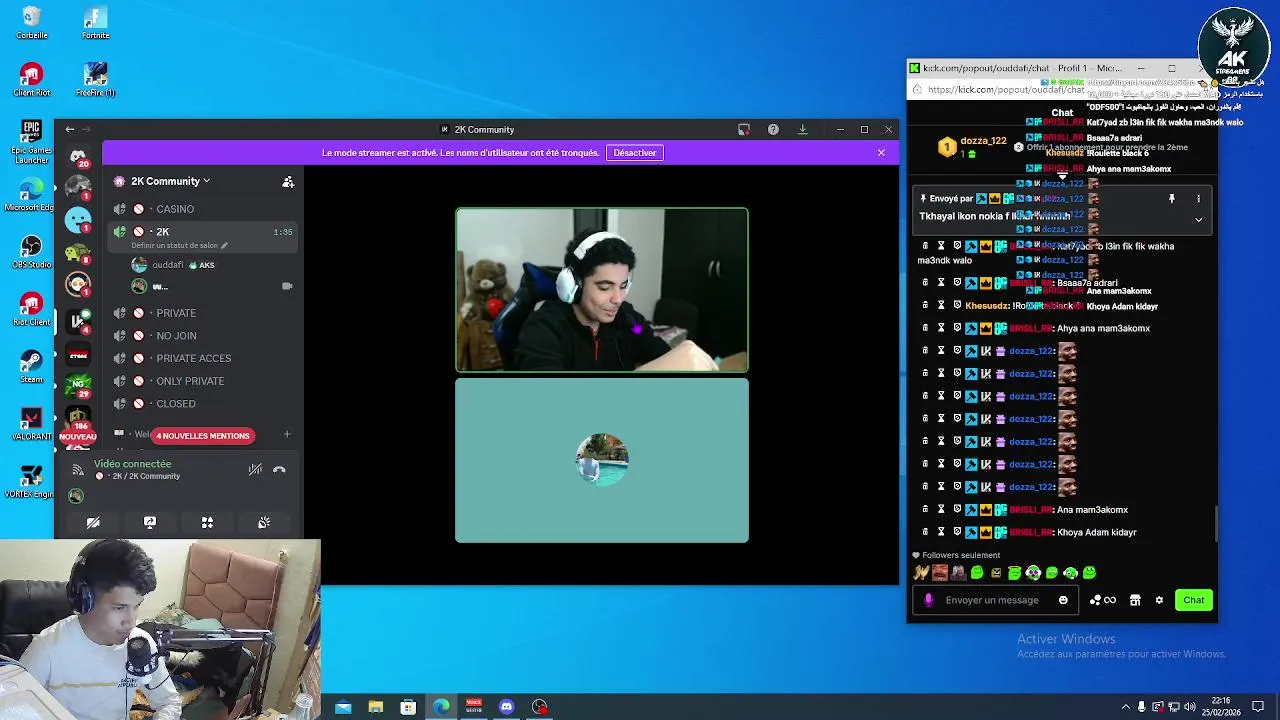Open Discord direct messages home icon

point(78,157)
